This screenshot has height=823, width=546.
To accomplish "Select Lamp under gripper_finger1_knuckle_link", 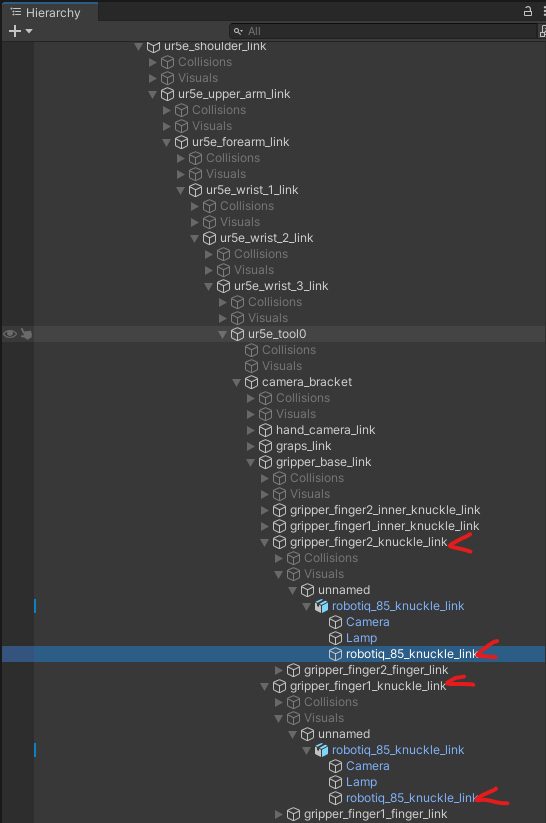I will (361, 782).
